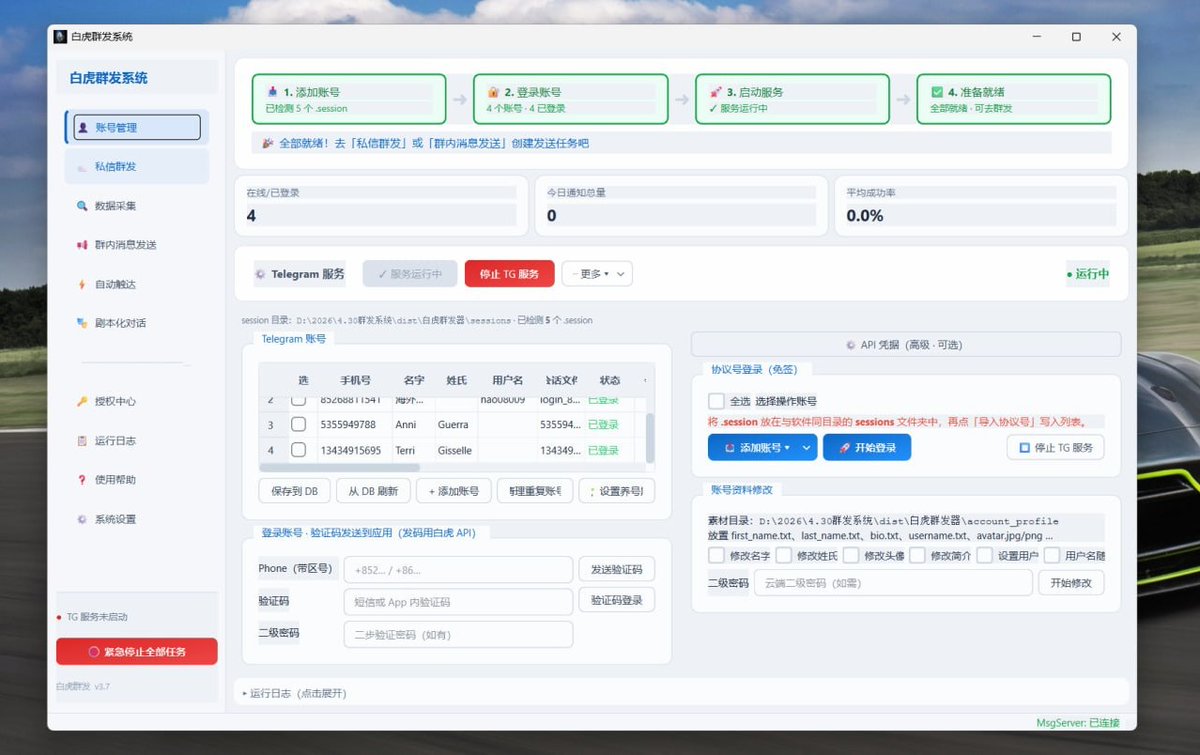The image size is (1200, 755).
Task: Focus the 二步验证密码 input field
Action: click(x=458, y=635)
